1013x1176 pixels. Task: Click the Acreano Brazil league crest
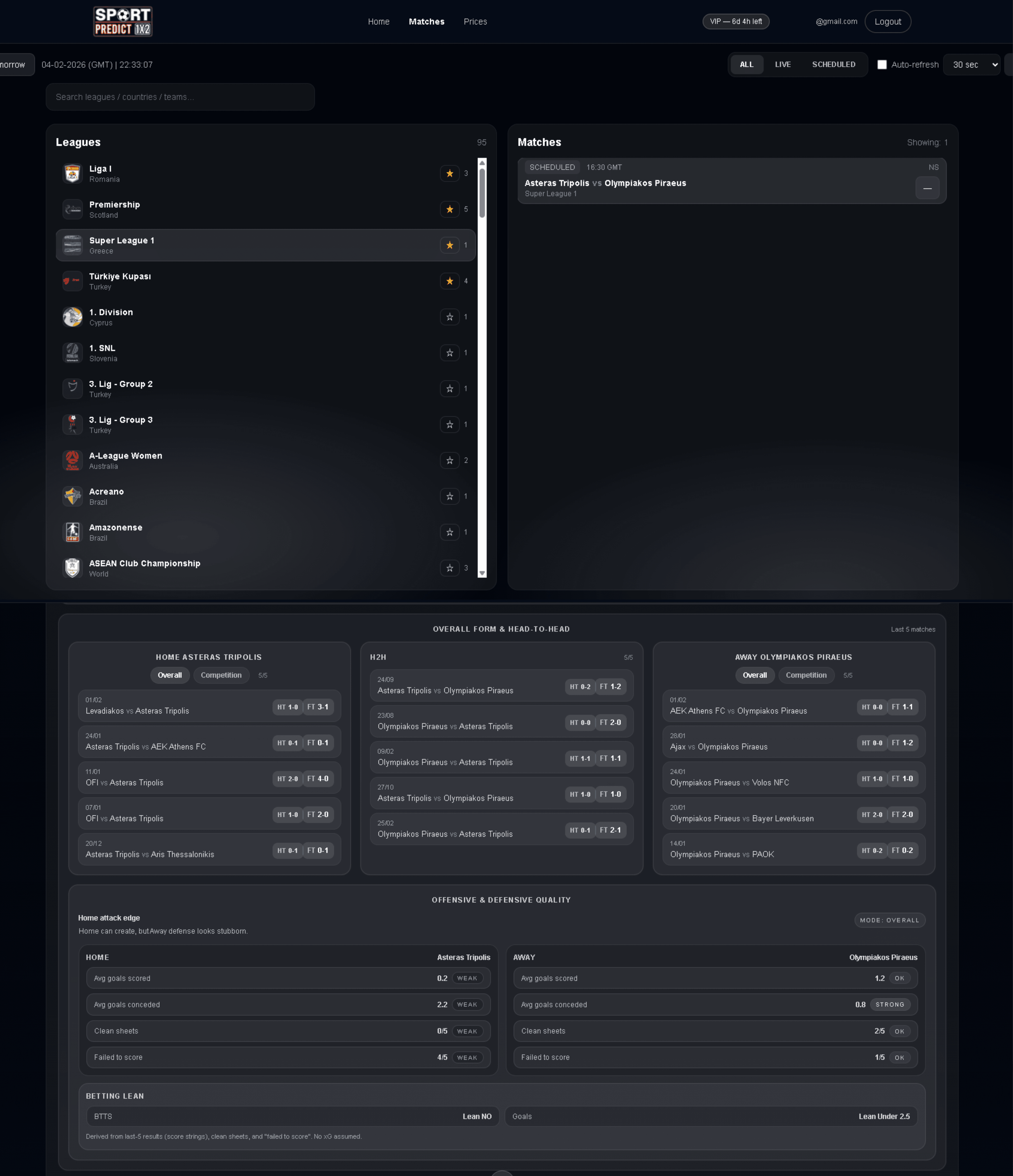73,496
